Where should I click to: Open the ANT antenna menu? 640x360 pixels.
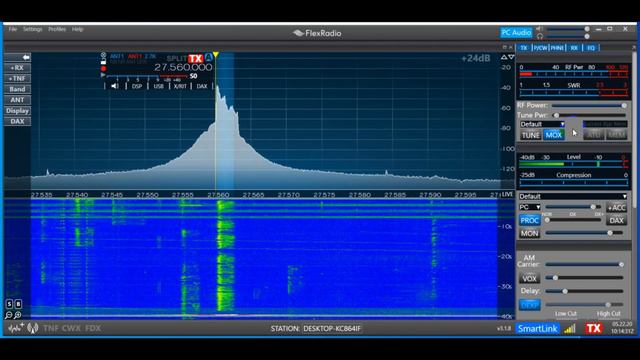[x=18, y=100]
